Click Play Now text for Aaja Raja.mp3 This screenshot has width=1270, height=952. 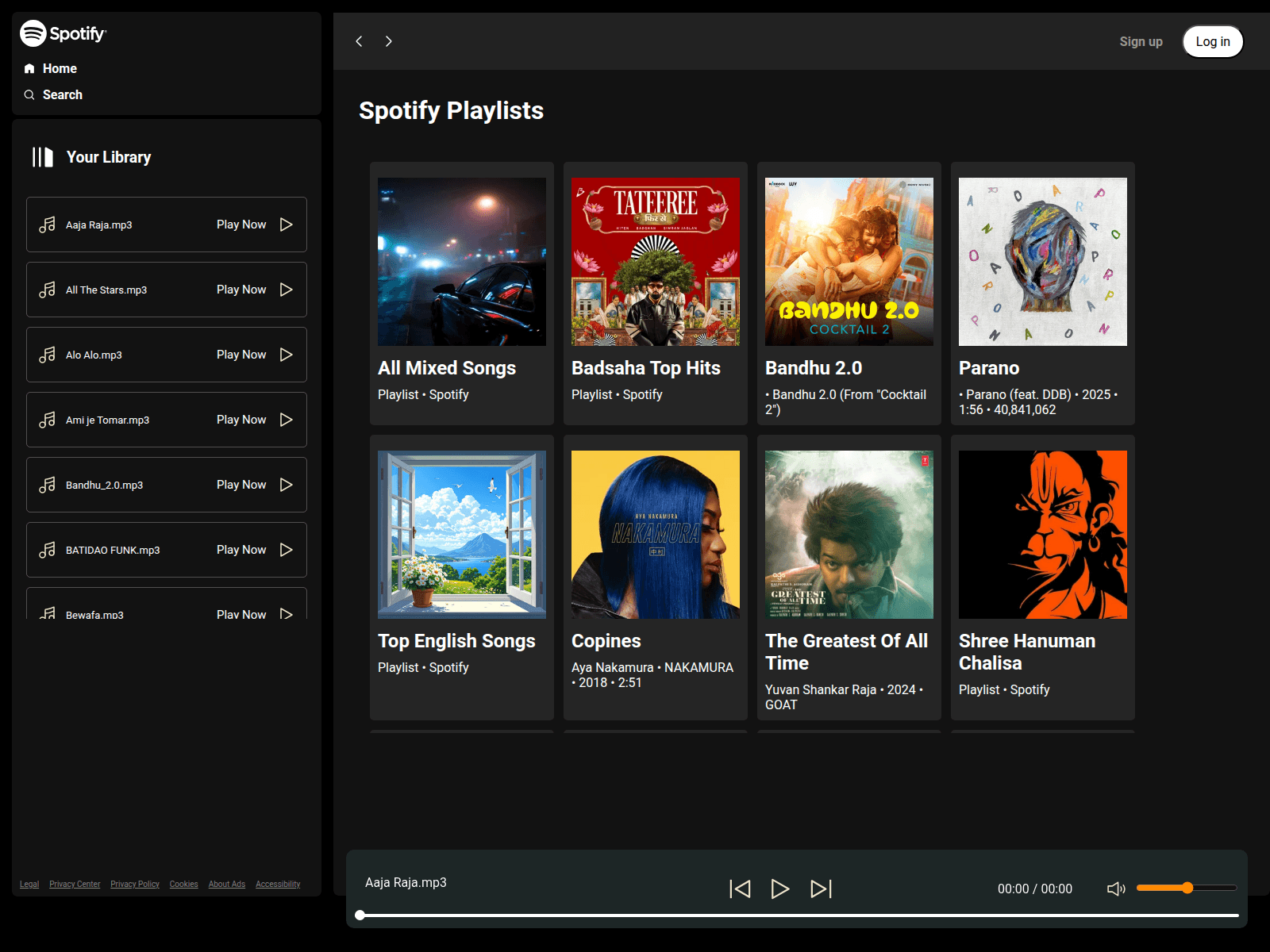241,225
